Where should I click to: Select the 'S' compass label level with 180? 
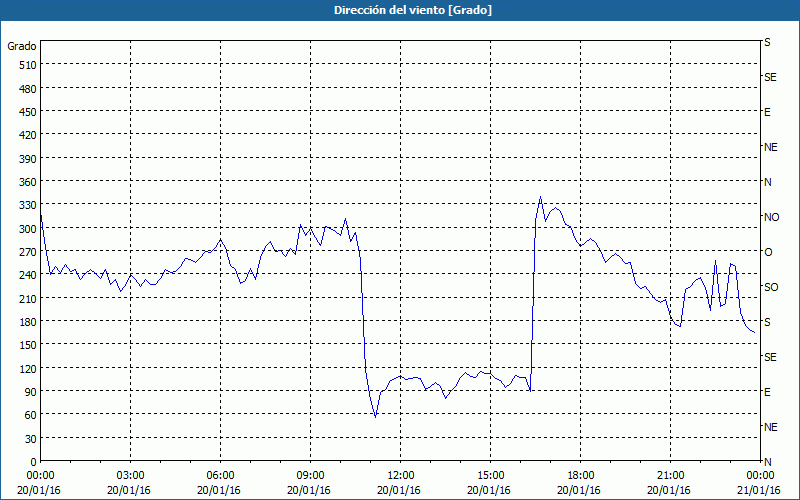[767, 322]
